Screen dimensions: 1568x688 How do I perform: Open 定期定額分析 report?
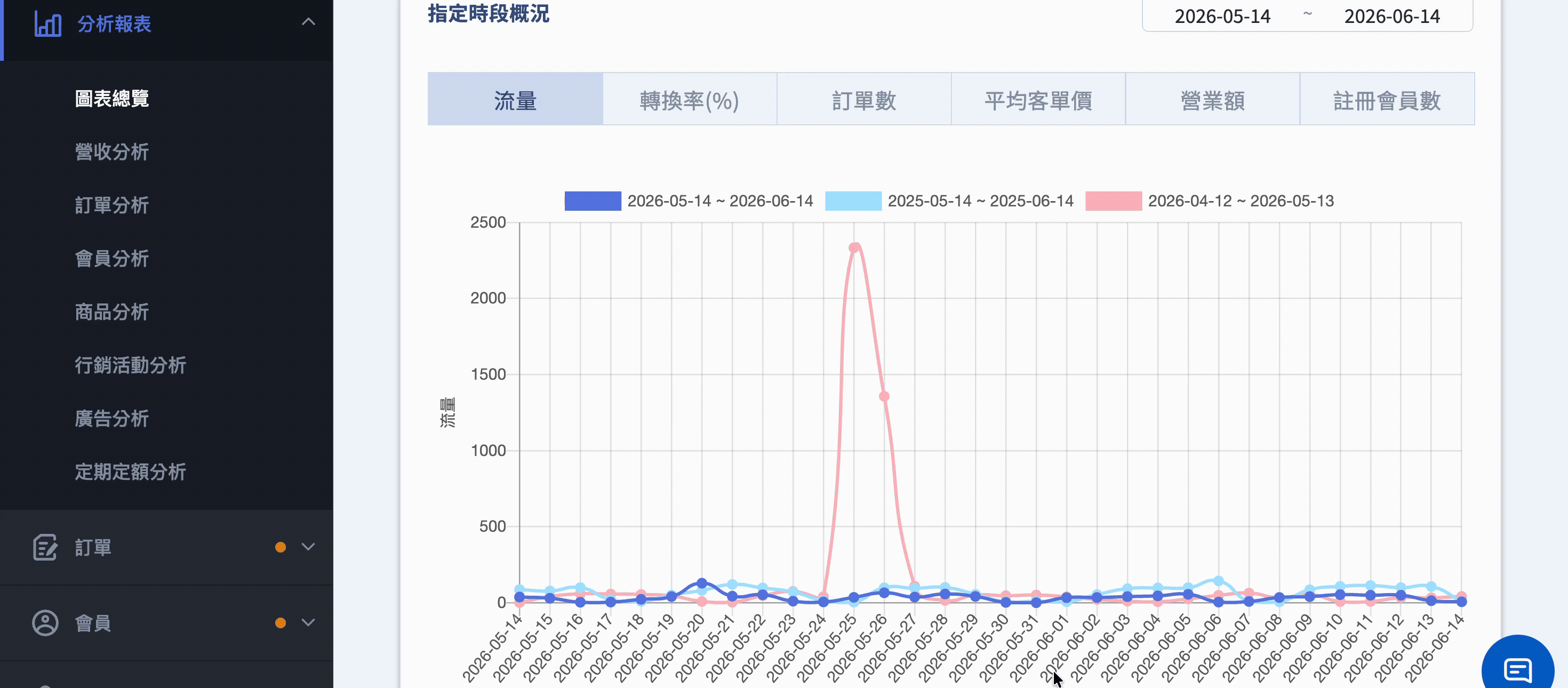point(130,471)
